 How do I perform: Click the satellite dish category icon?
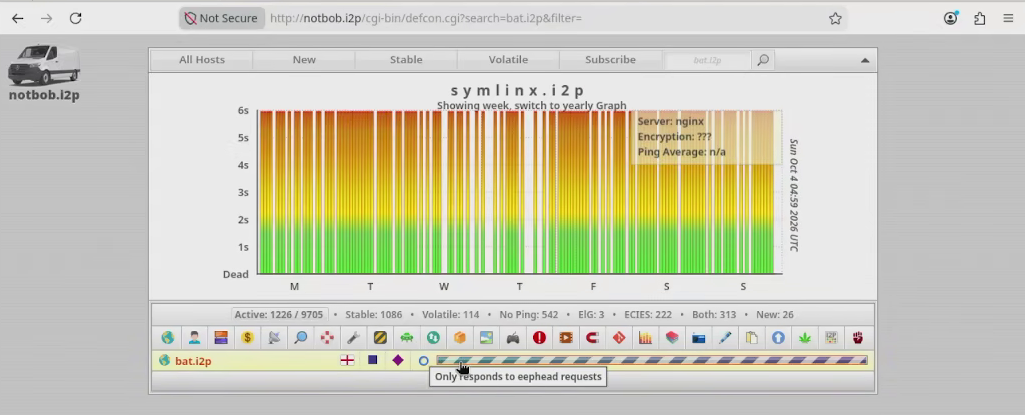coord(274,338)
